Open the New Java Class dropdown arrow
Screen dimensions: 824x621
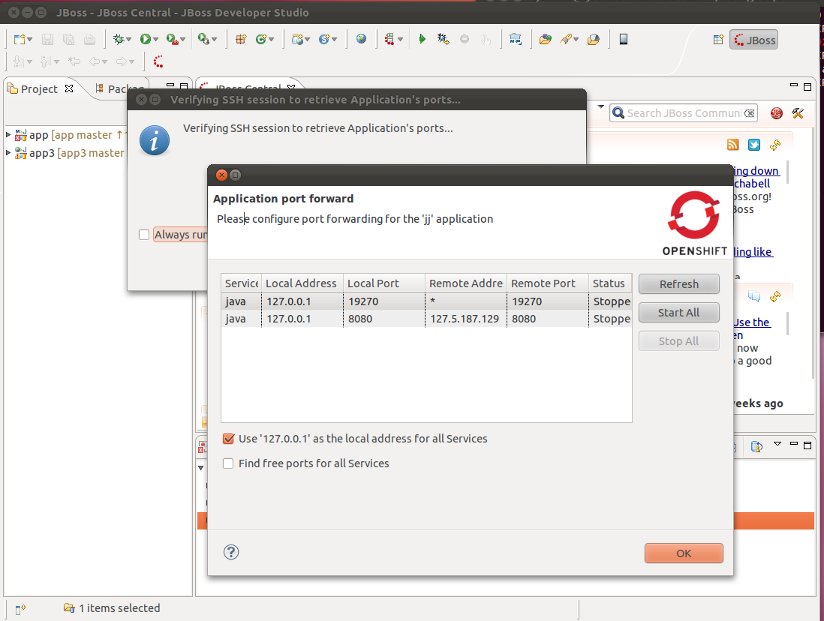pyautogui.click(x=272, y=39)
